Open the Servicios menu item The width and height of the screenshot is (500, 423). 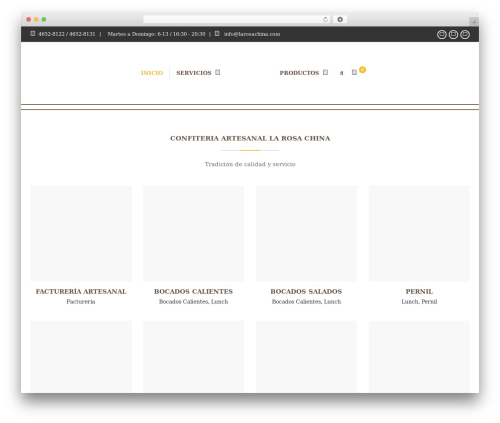pyautogui.click(x=194, y=73)
